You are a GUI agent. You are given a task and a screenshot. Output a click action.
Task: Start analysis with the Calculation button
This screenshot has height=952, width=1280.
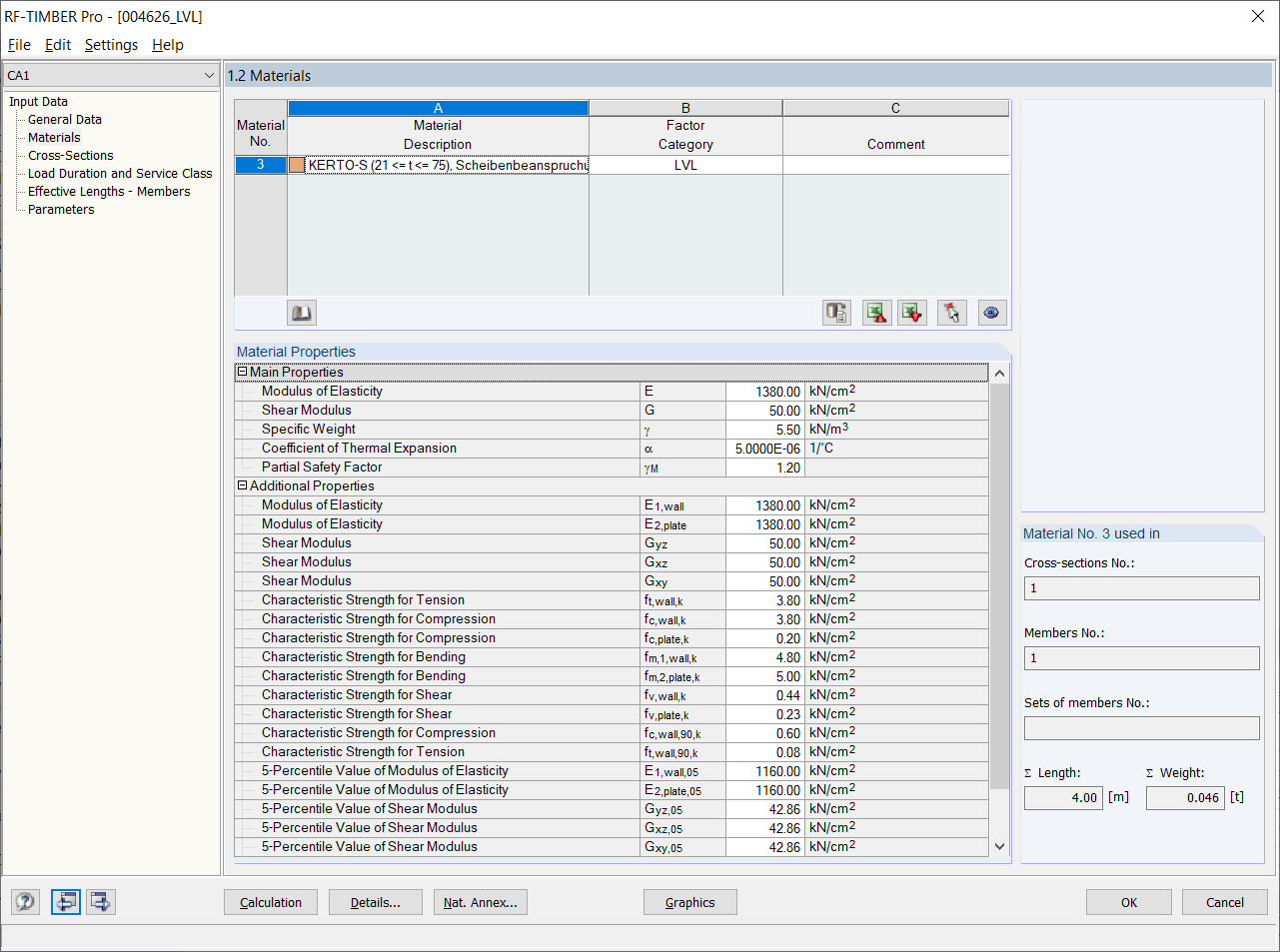click(x=270, y=901)
